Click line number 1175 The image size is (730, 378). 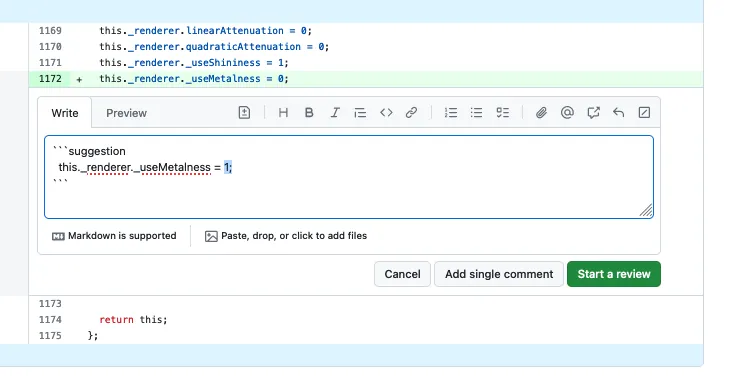pyautogui.click(x=50, y=336)
